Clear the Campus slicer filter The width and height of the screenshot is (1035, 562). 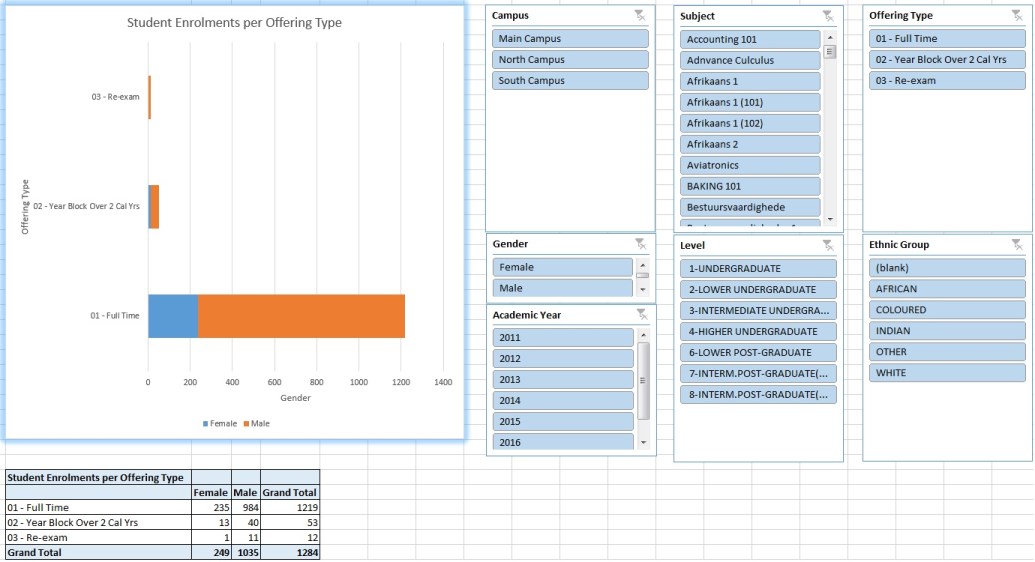640,16
